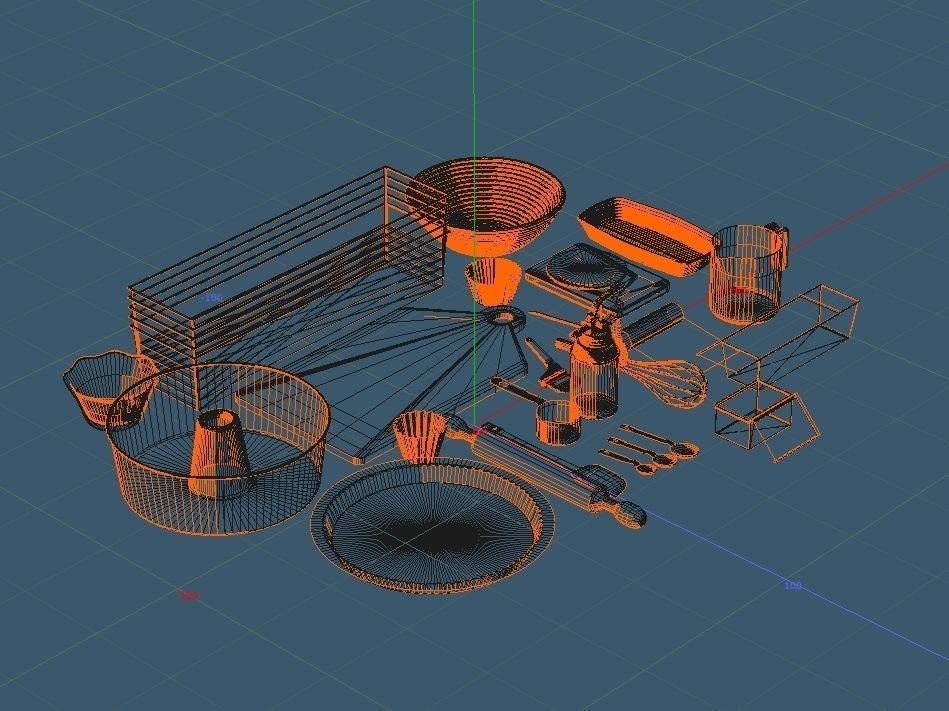Click the round pie pan model
This screenshot has height=711, width=949.
tap(432, 526)
